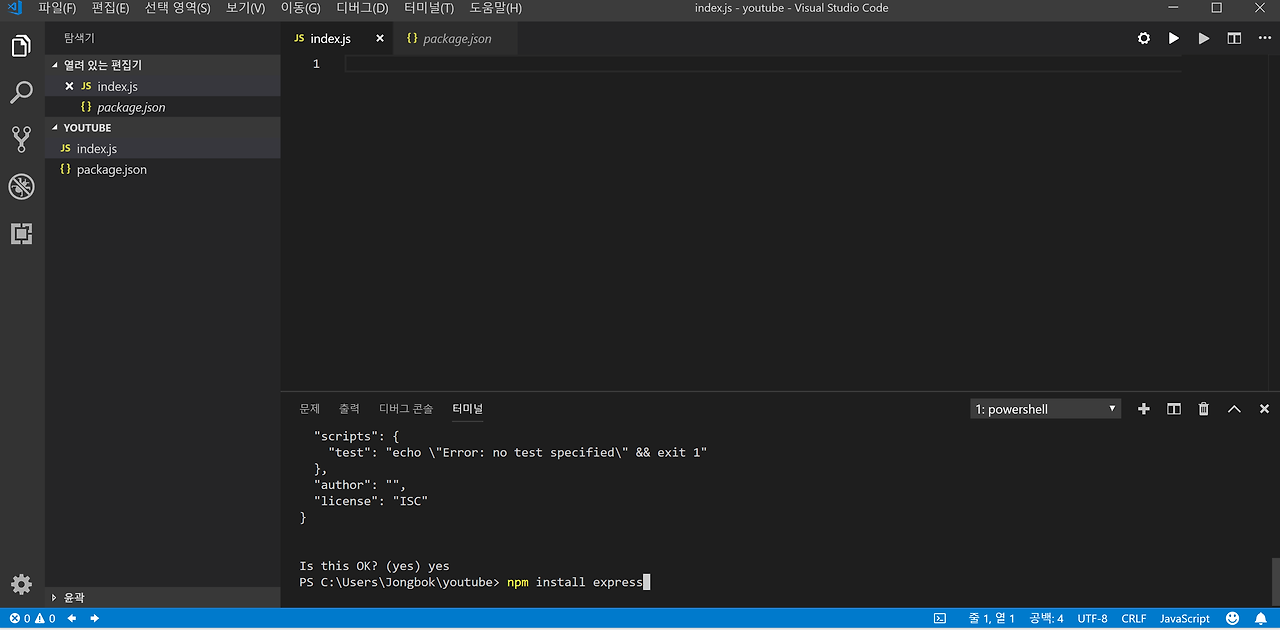Click the gear icon in editor title bar

point(1144,38)
